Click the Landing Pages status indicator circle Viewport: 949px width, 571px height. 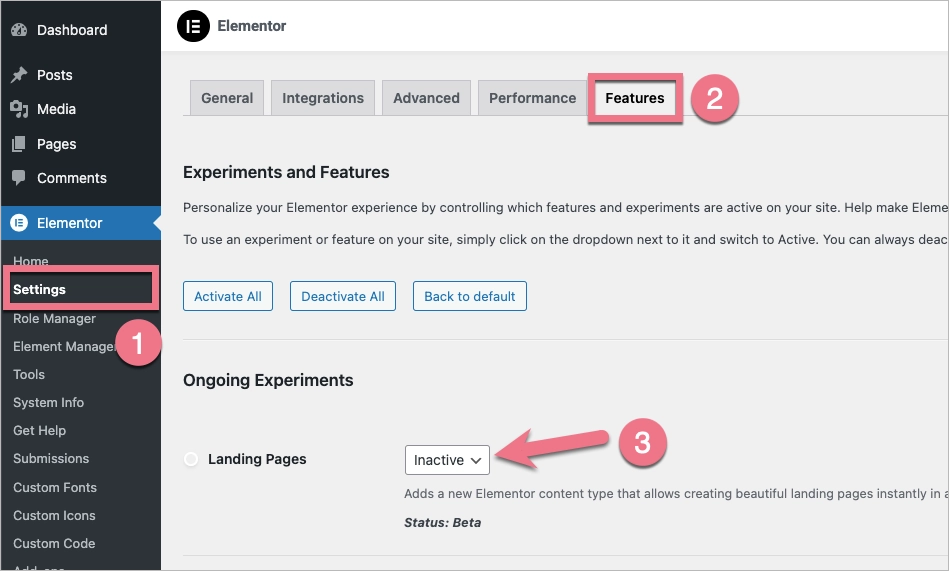pyautogui.click(x=191, y=459)
